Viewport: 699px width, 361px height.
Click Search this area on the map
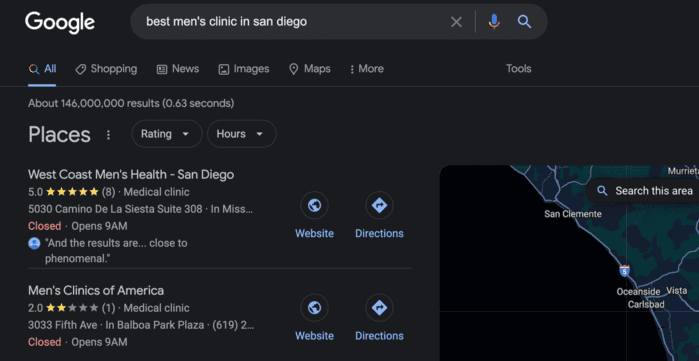point(644,191)
